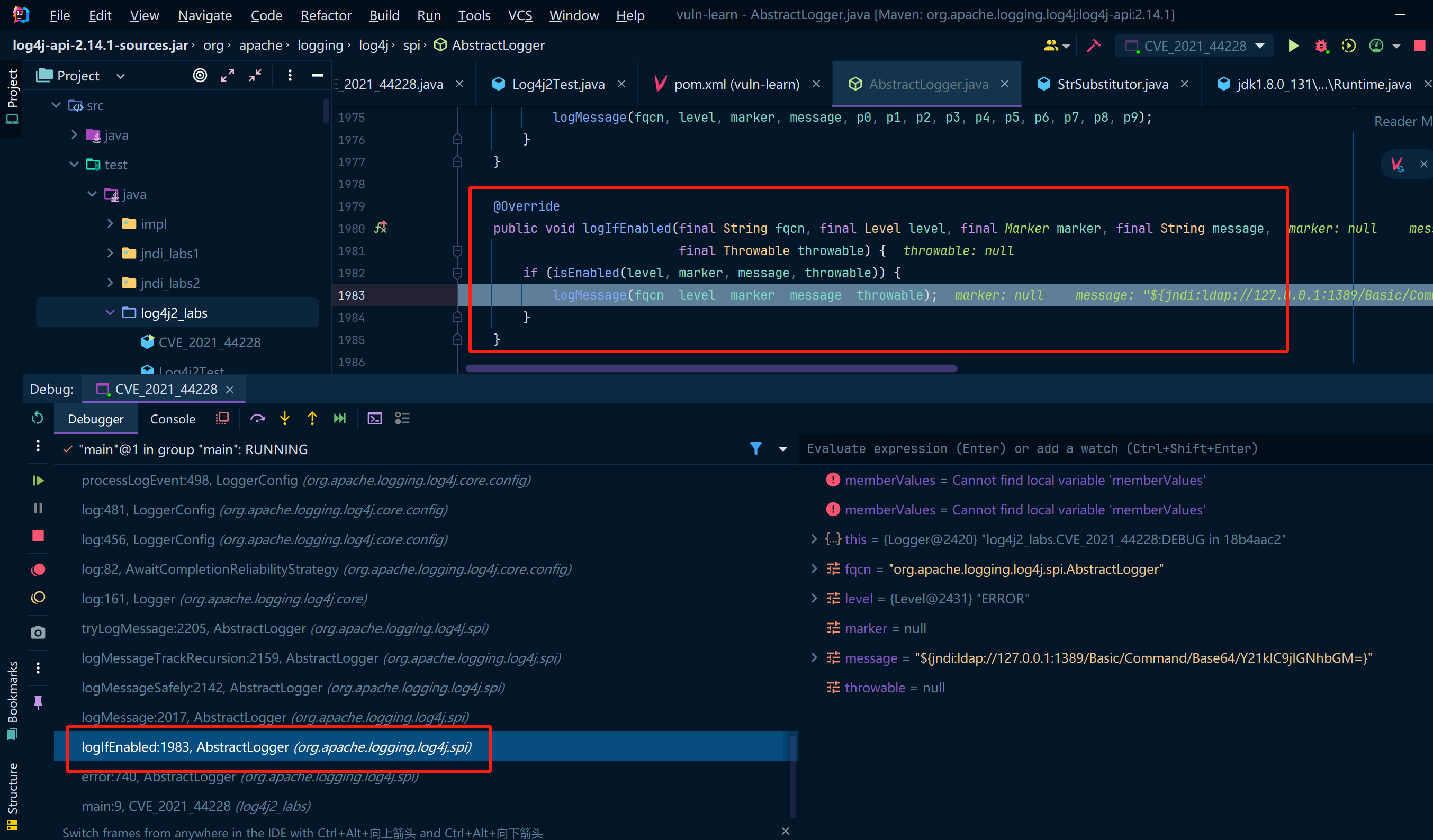Click Pause Program icon in debug sidebar

click(38, 508)
